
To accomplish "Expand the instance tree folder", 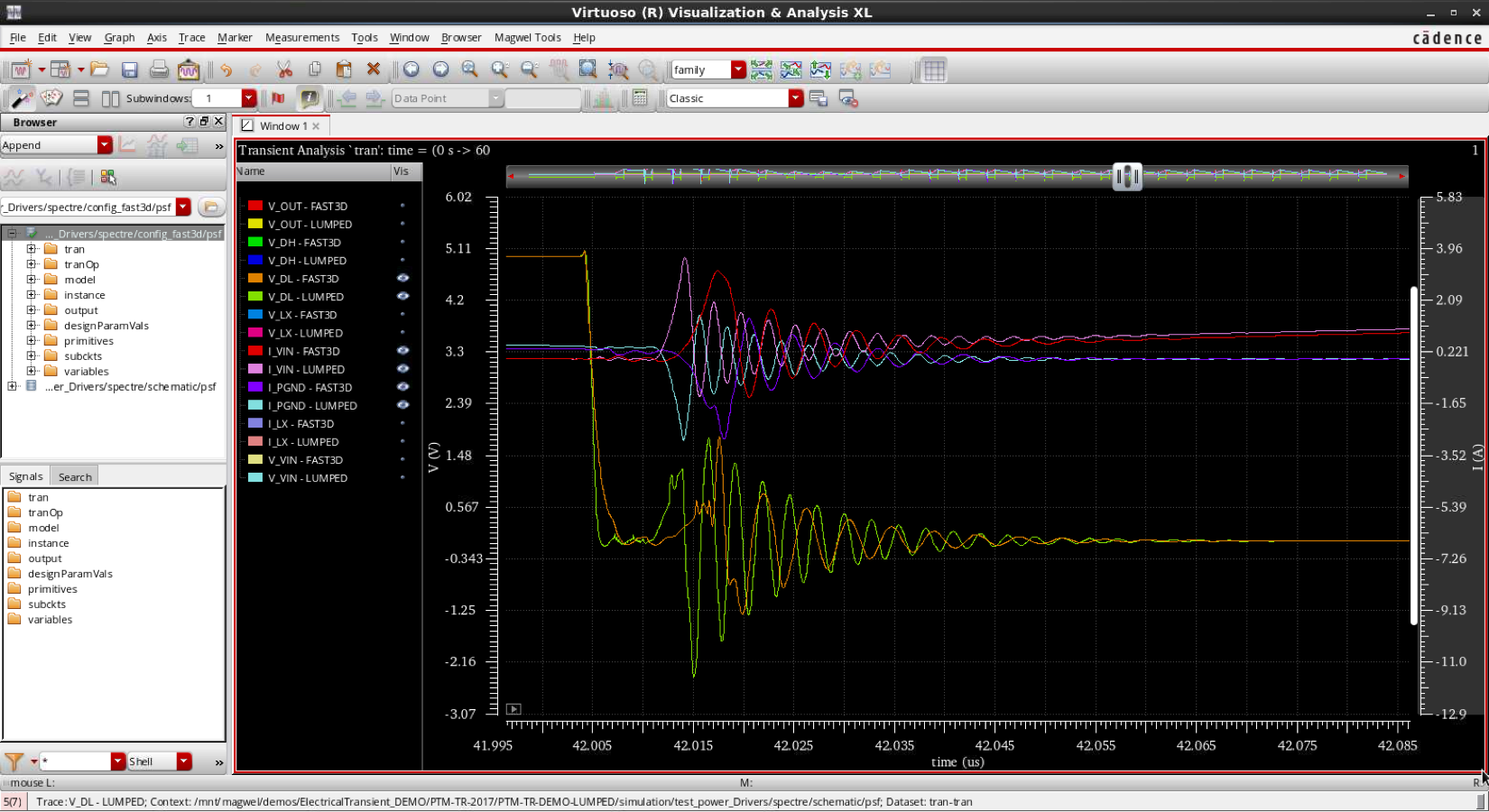I will pos(32,295).
